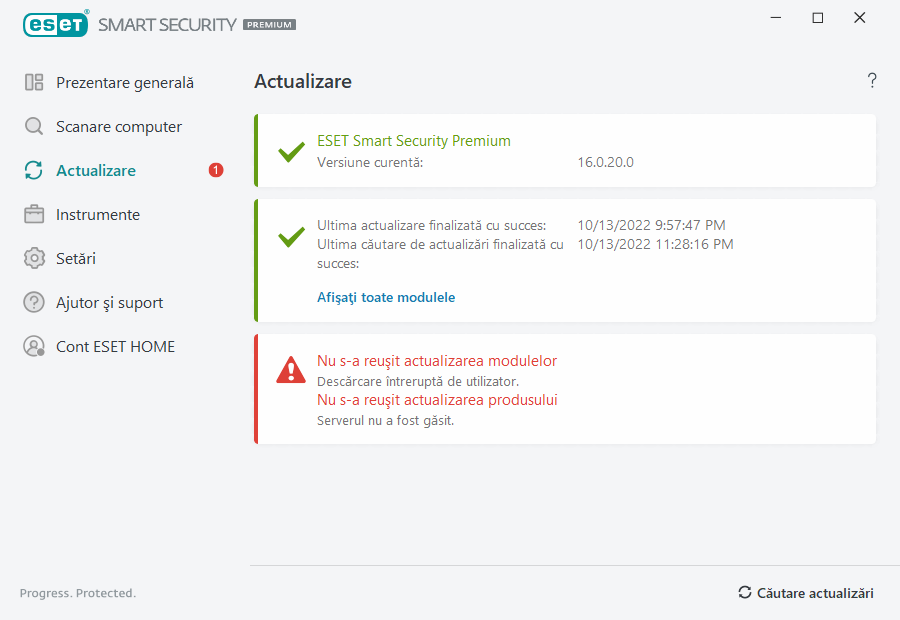Click the ESET logo in title bar

pyautogui.click(x=56, y=24)
